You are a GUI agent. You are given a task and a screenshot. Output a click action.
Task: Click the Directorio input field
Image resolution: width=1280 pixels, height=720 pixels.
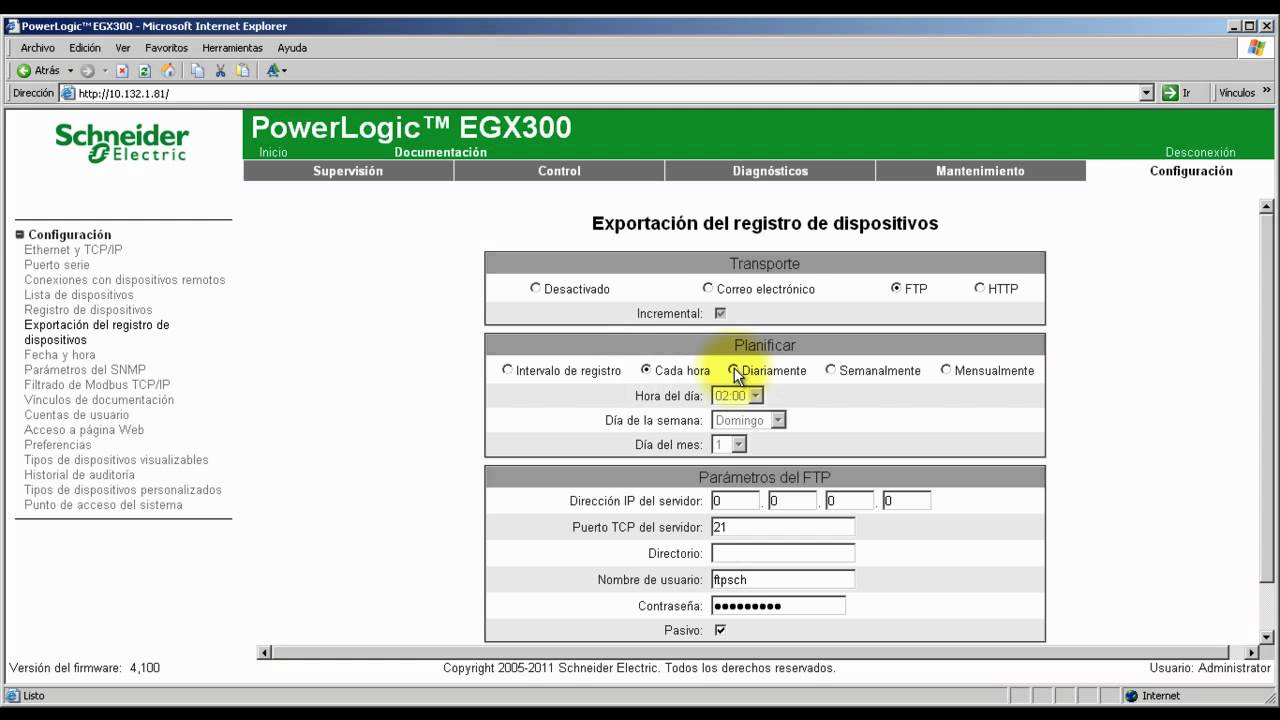(783, 553)
